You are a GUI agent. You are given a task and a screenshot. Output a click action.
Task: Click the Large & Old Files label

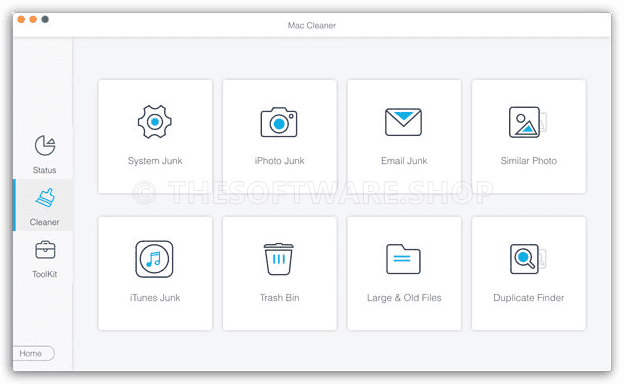pyautogui.click(x=404, y=298)
